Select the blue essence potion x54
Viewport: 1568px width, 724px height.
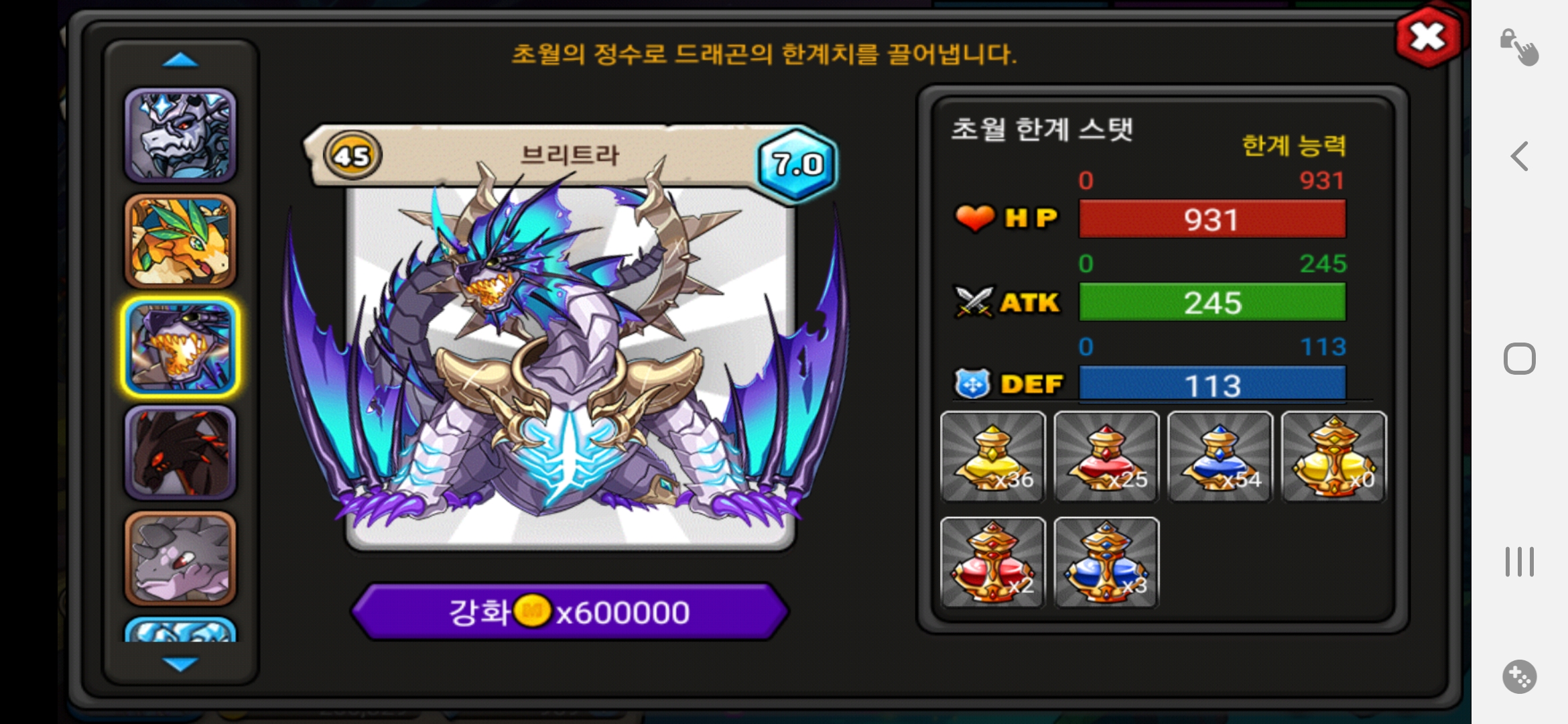point(1220,457)
